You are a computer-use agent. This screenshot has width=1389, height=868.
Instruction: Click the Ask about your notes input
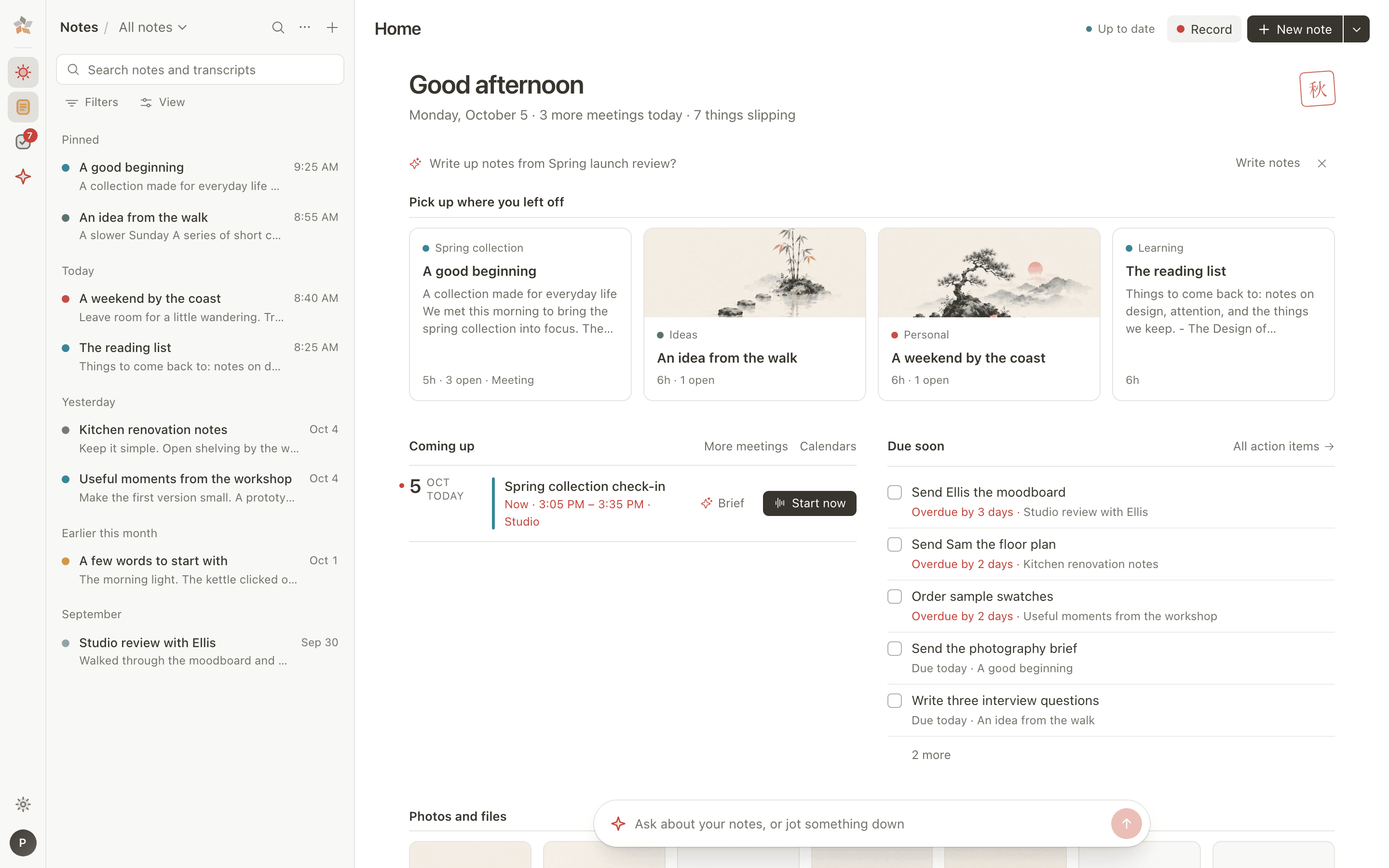[867, 824]
